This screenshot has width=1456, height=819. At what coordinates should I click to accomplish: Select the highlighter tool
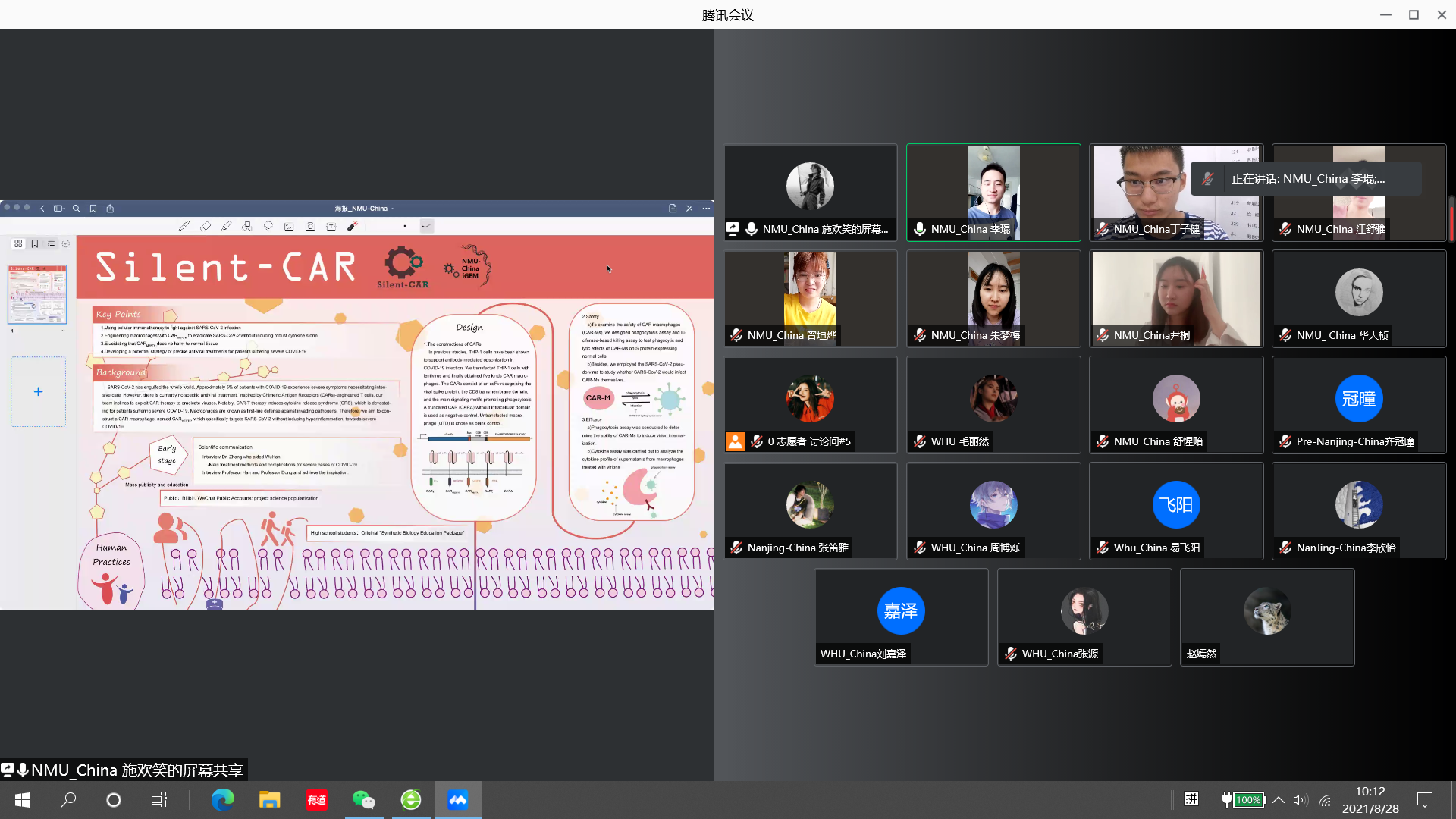tap(226, 226)
